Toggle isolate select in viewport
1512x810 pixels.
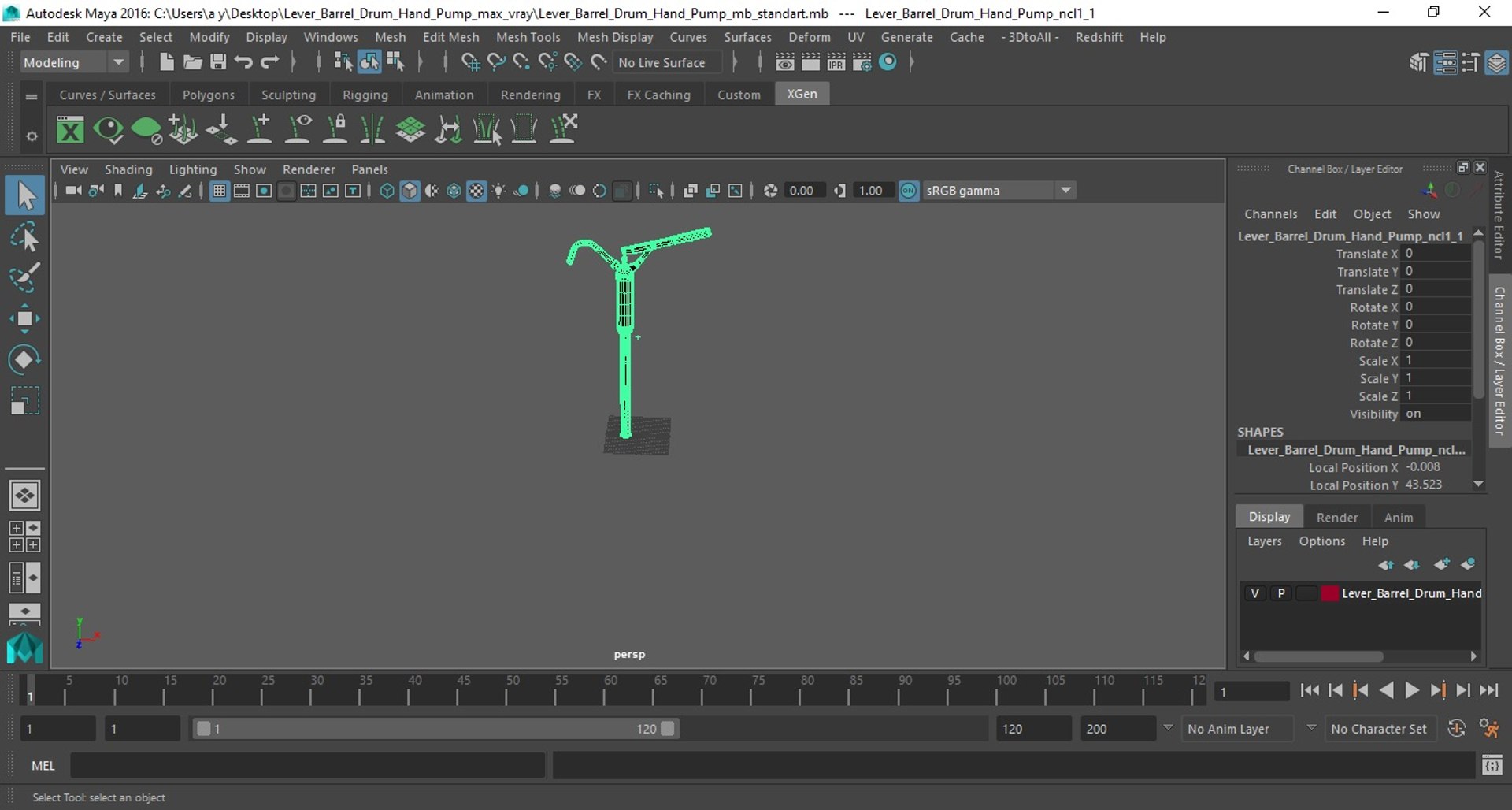pyautogui.click(x=655, y=191)
